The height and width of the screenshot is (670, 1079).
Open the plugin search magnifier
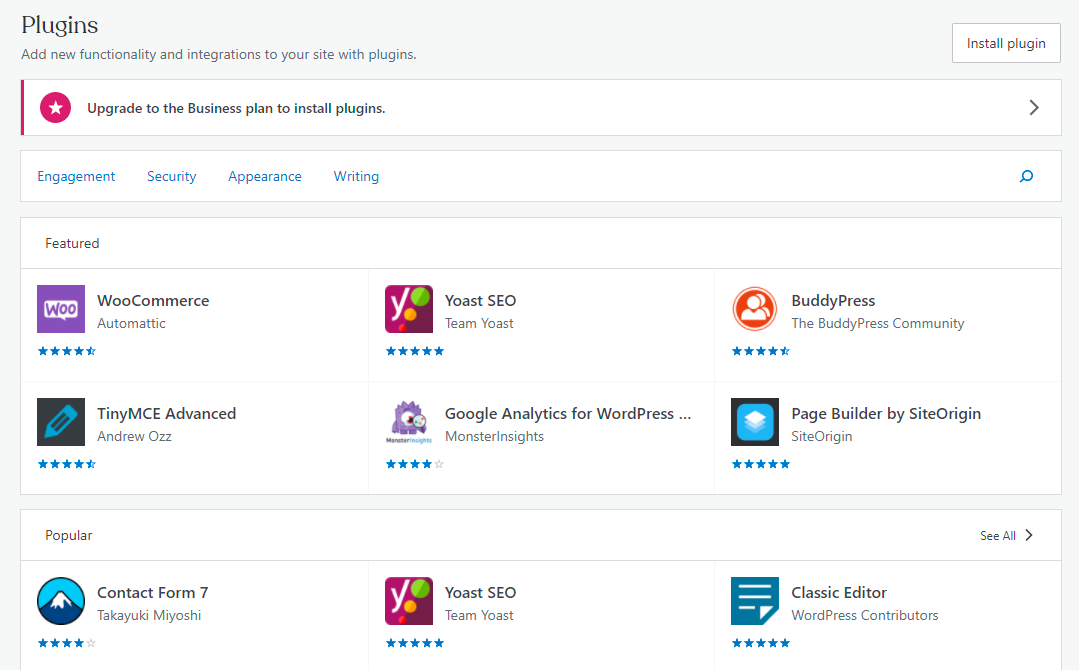coord(1026,177)
